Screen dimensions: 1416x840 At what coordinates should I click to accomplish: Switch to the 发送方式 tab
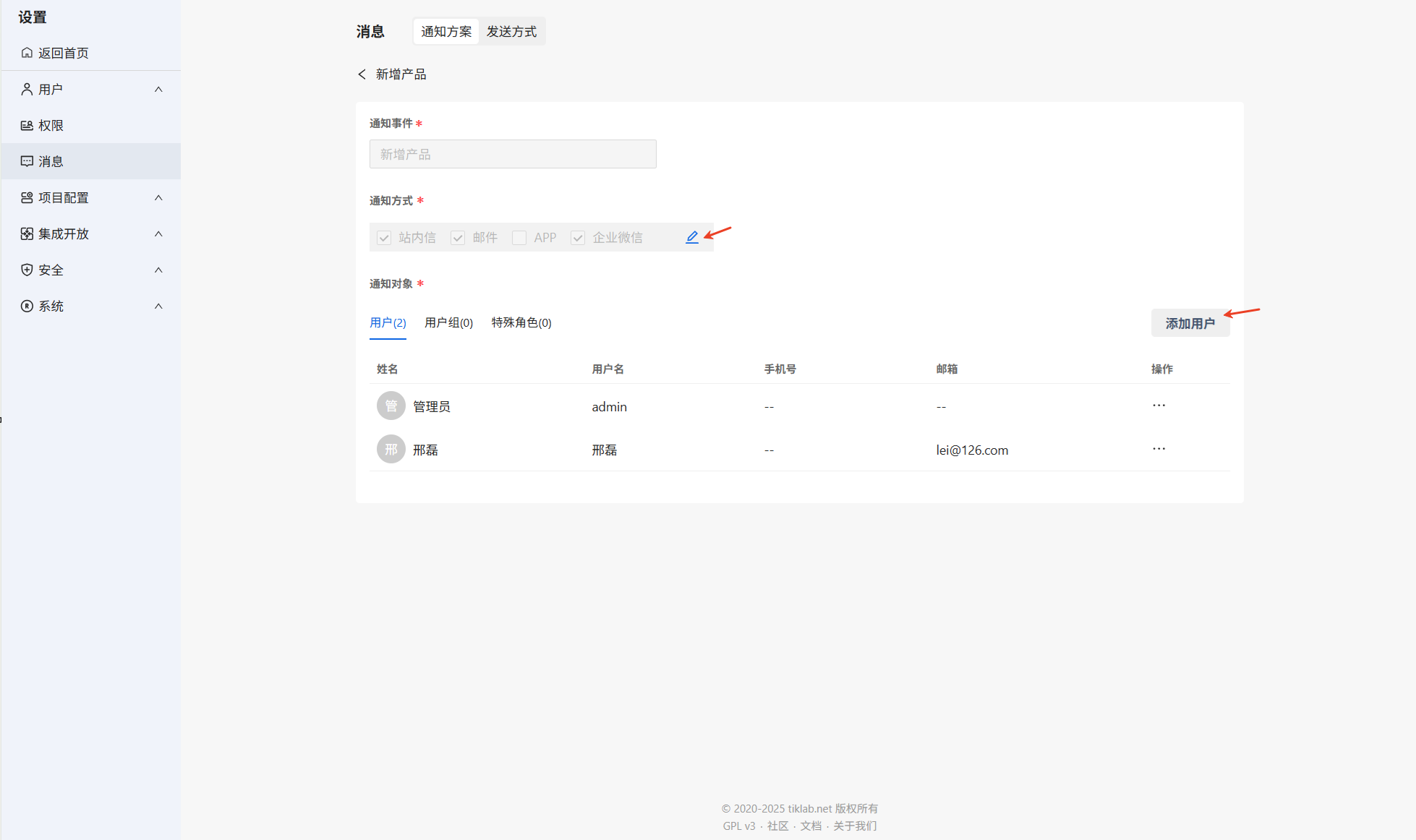[511, 32]
